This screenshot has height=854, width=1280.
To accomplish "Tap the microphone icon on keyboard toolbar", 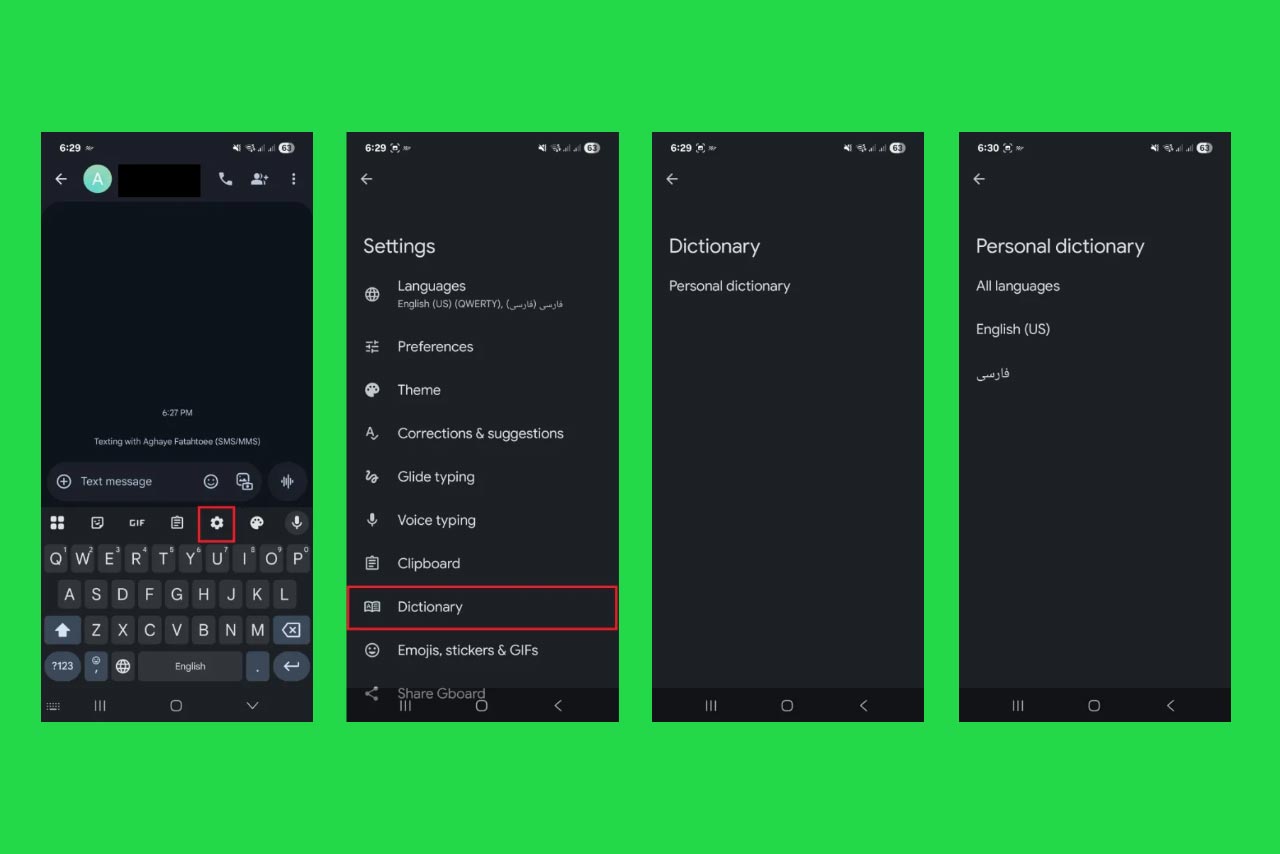I will click(296, 523).
